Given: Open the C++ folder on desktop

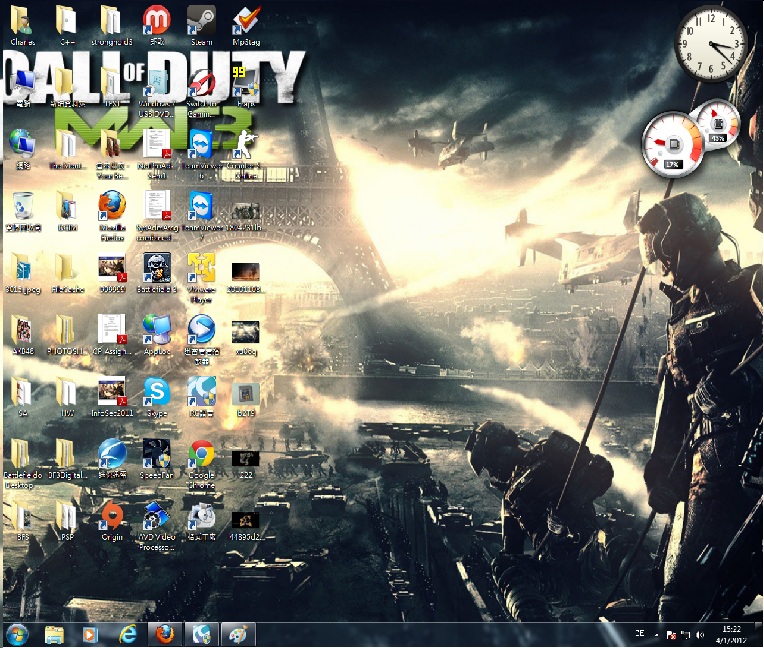Looking at the screenshot, I should 67,25.
